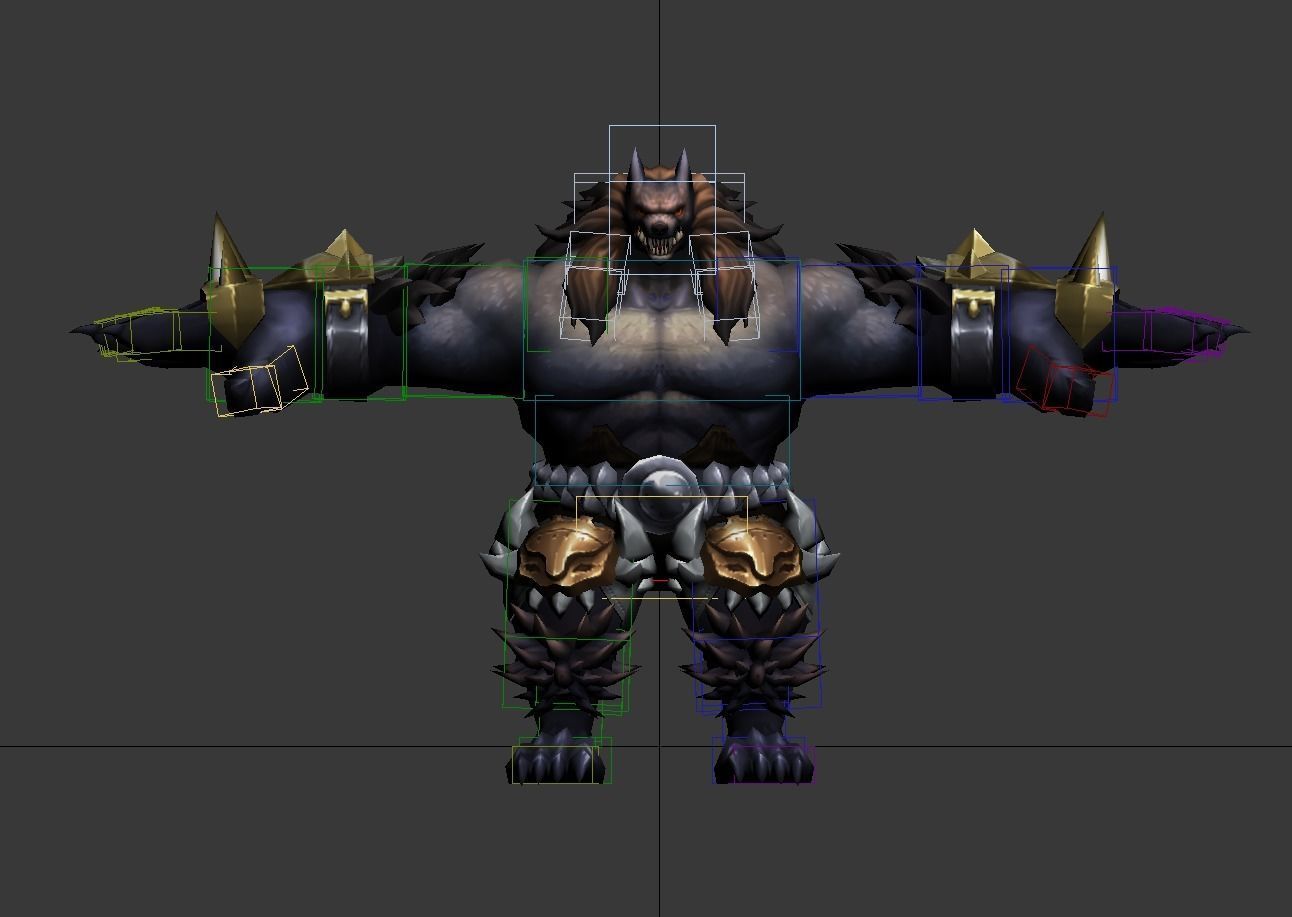Select the yellow bone box at the fist
This screenshot has width=1292, height=917.
pos(259,382)
